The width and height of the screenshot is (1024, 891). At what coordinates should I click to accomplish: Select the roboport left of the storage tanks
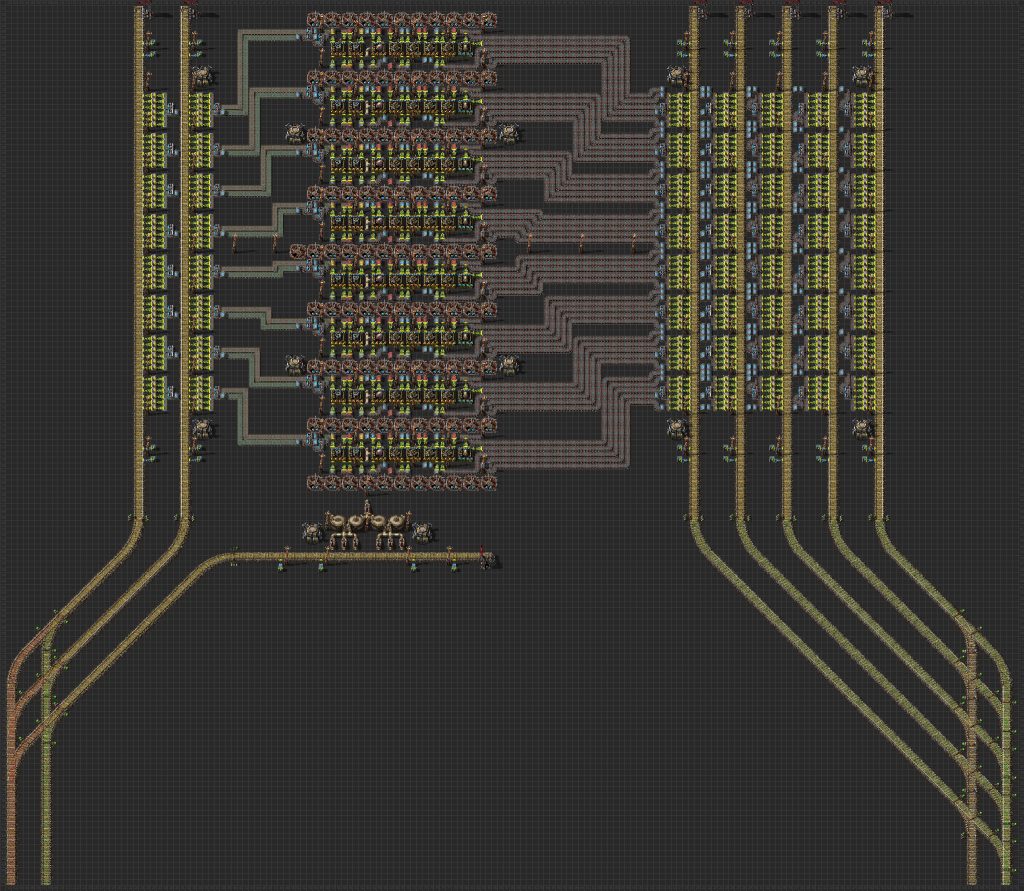(x=313, y=530)
